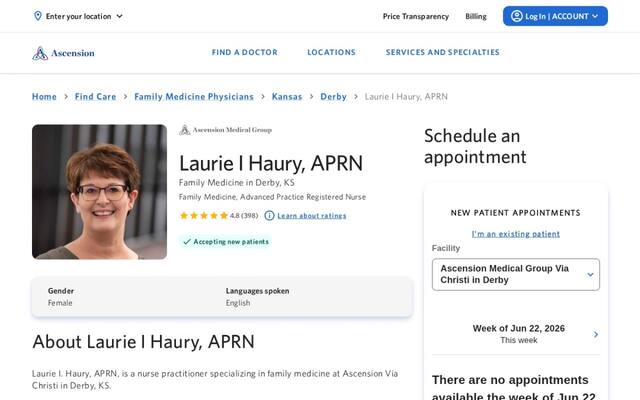Click Laurie Haury's profile photo
Viewport: 640px width, 400px height.
pyautogui.click(x=100, y=192)
